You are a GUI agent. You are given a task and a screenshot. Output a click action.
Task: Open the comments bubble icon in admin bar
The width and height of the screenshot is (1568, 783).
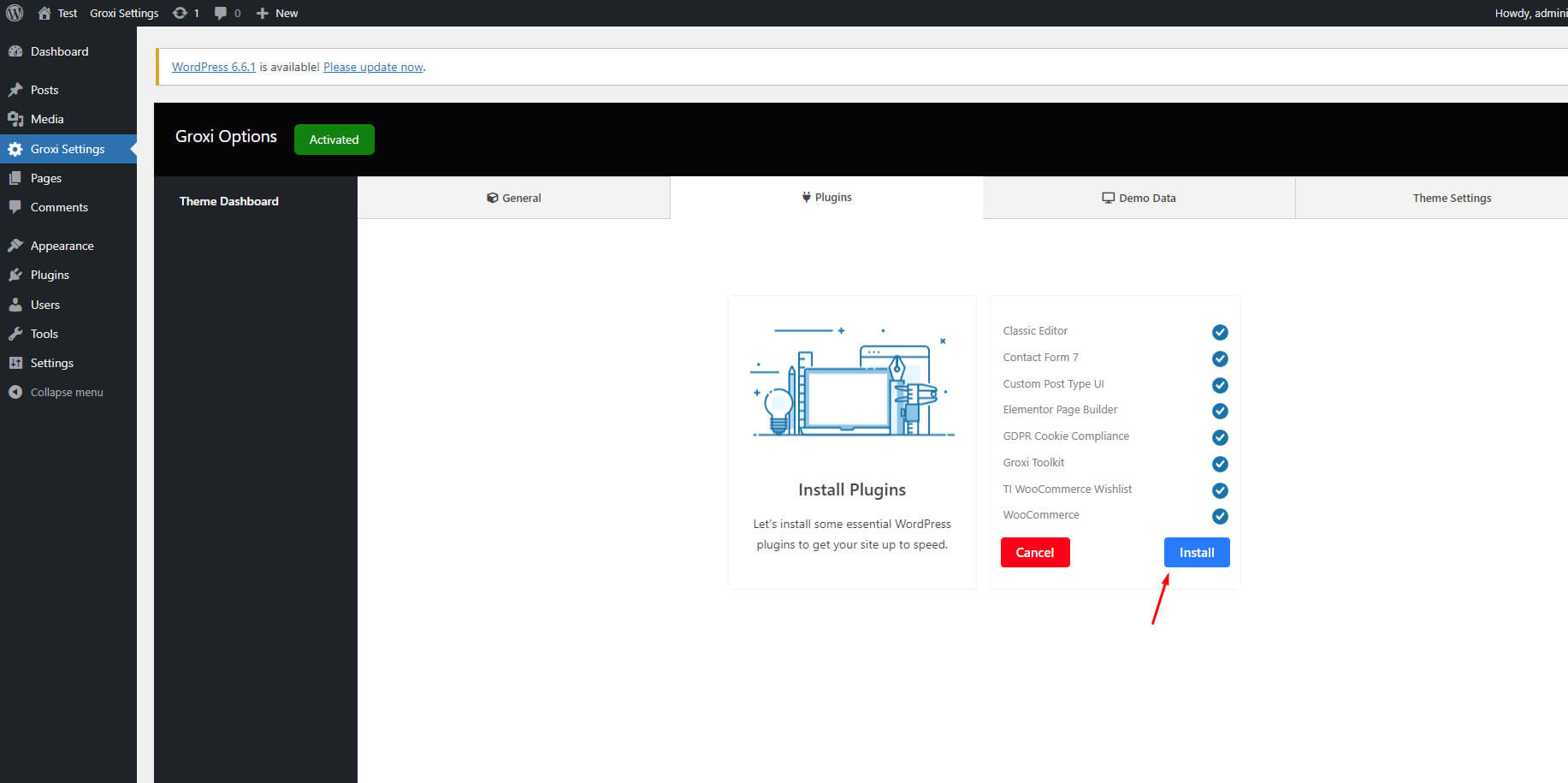(221, 13)
